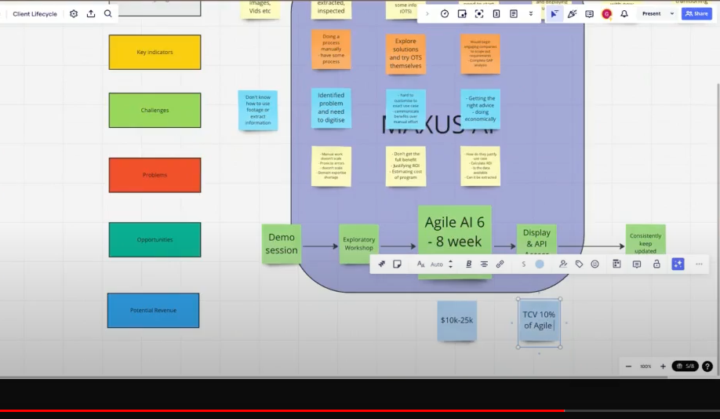Add emoji reaction with smiley icon

[595, 264]
